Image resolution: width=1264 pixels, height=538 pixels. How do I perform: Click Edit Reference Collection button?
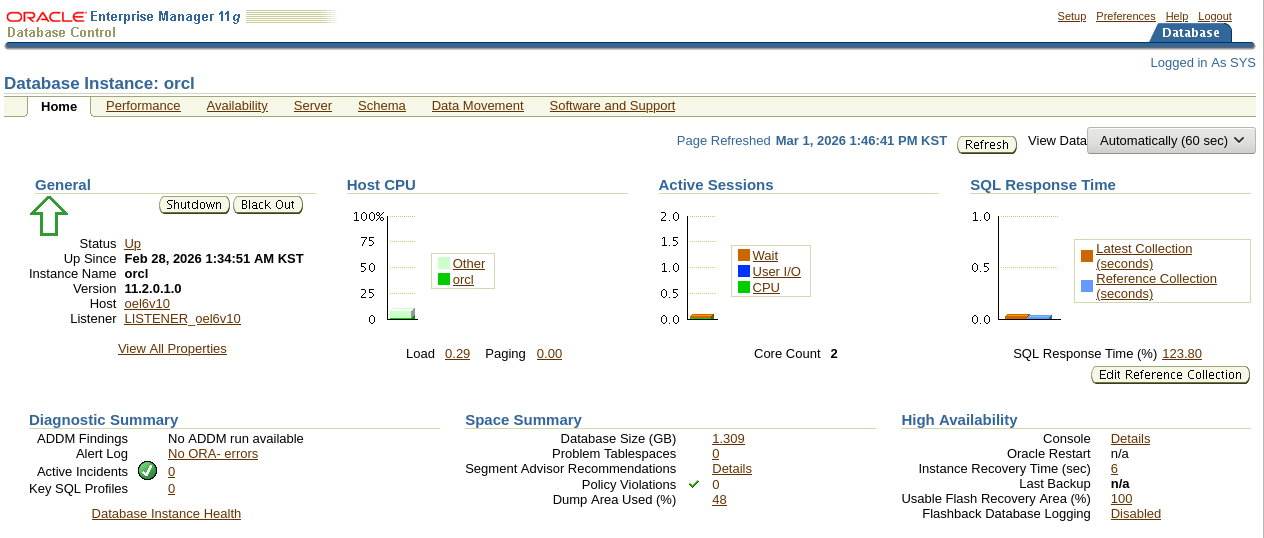click(x=1171, y=375)
